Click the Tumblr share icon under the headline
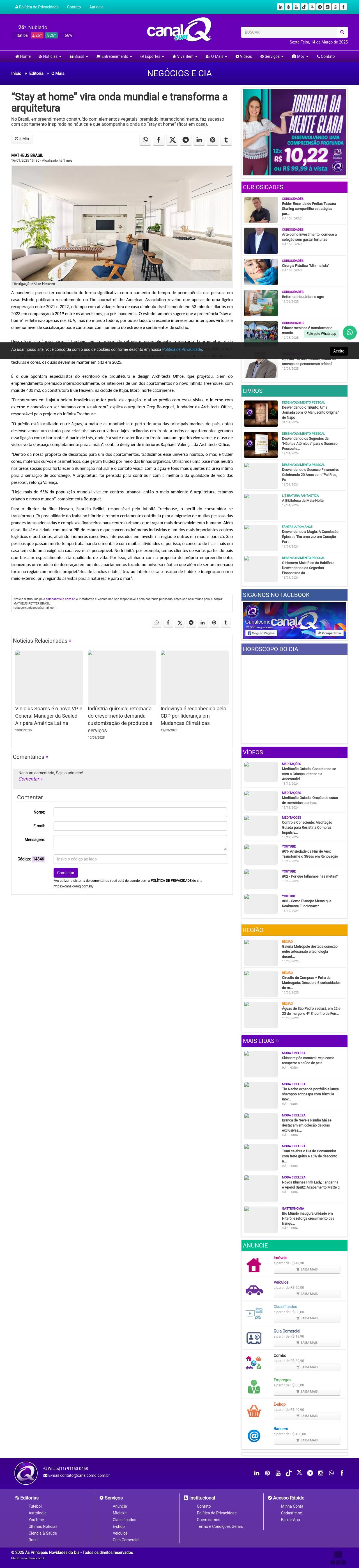359x1568 pixels. tap(226, 140)
